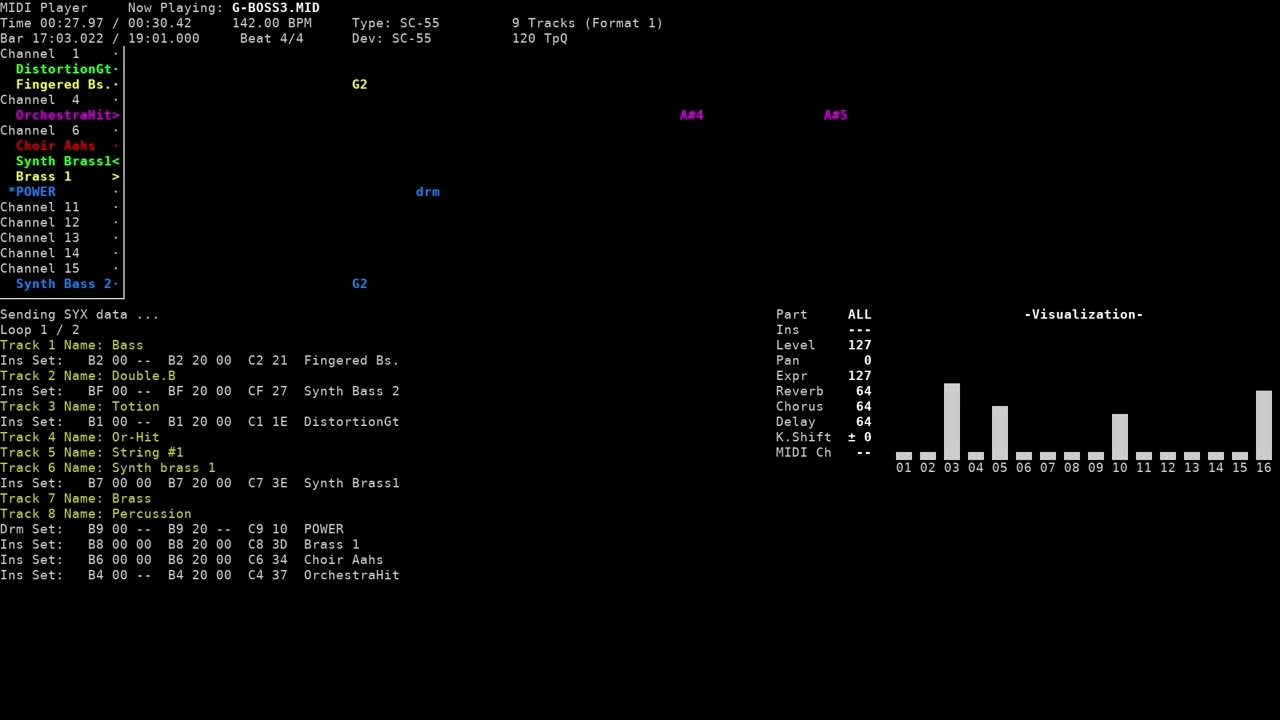Image resolution: width=1280 pixels, height=720 pixels.
Task: Select the Synth Brass1 channel label
Action: point(64,161)
